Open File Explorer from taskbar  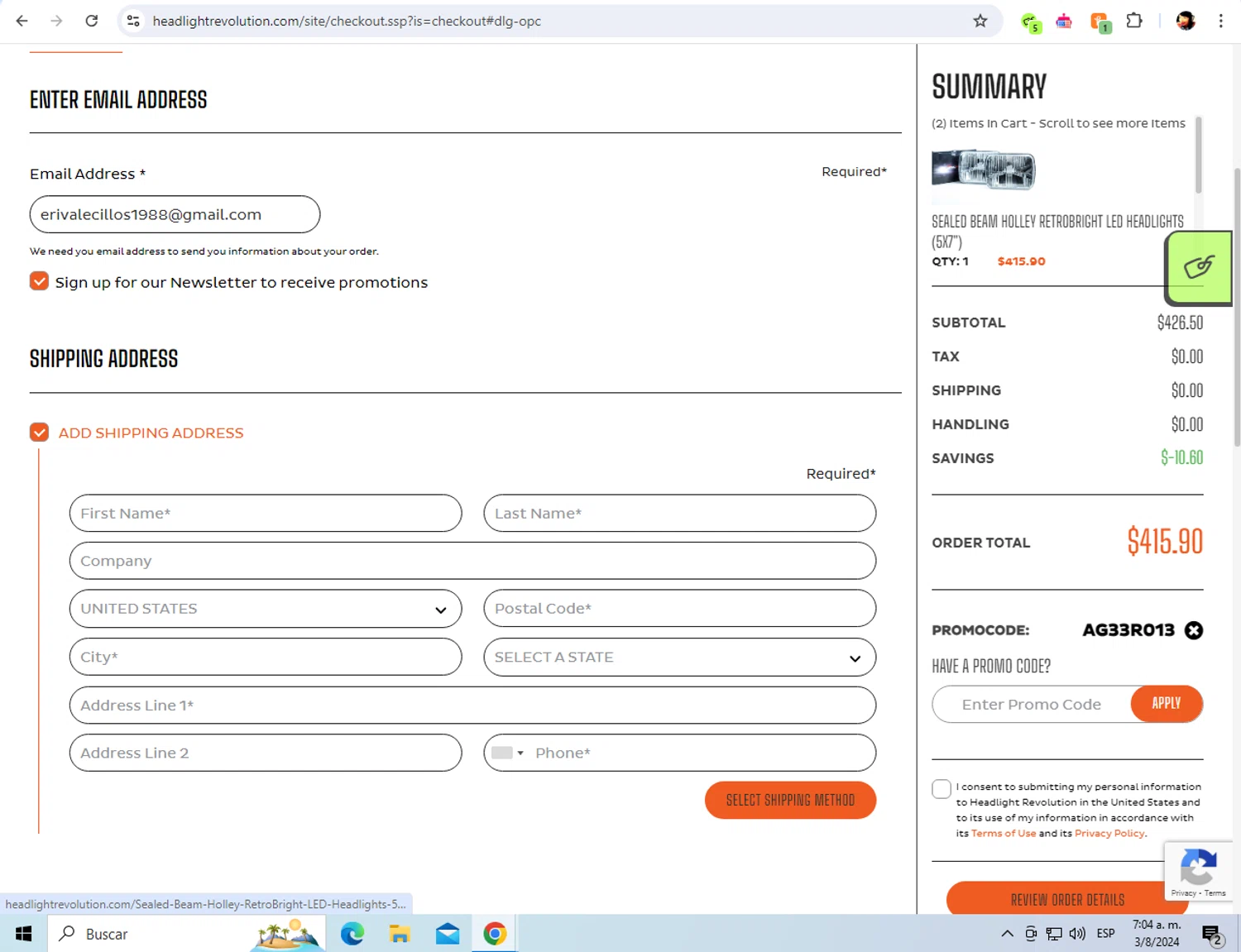(400, 934)
